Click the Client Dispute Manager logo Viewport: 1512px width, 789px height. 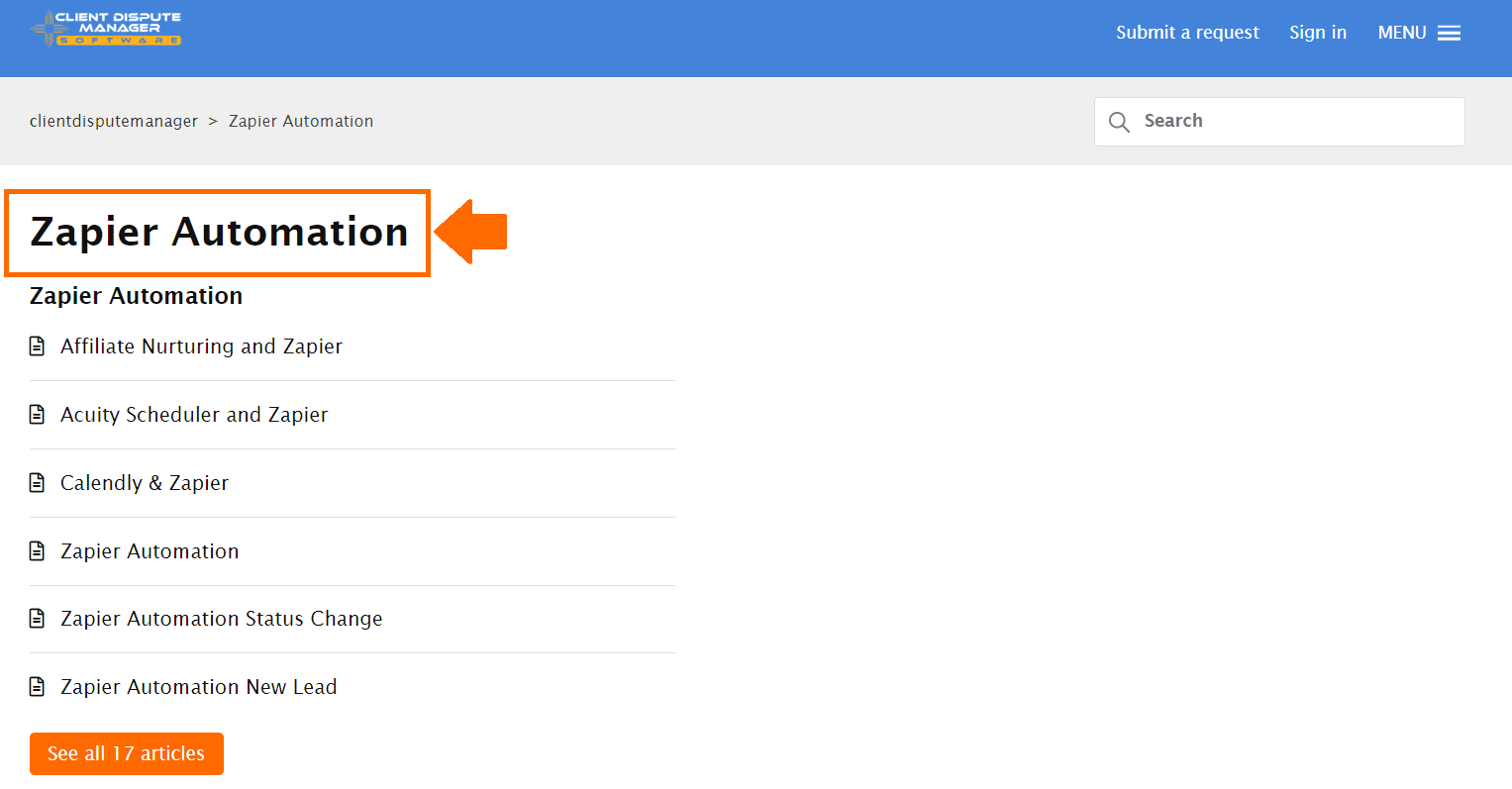point(106,29)
